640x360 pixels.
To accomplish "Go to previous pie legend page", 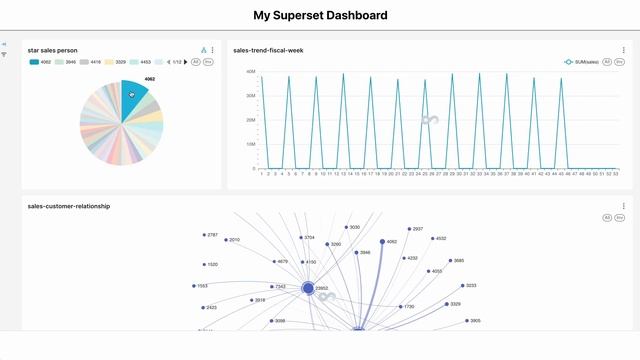I will 169,62.
